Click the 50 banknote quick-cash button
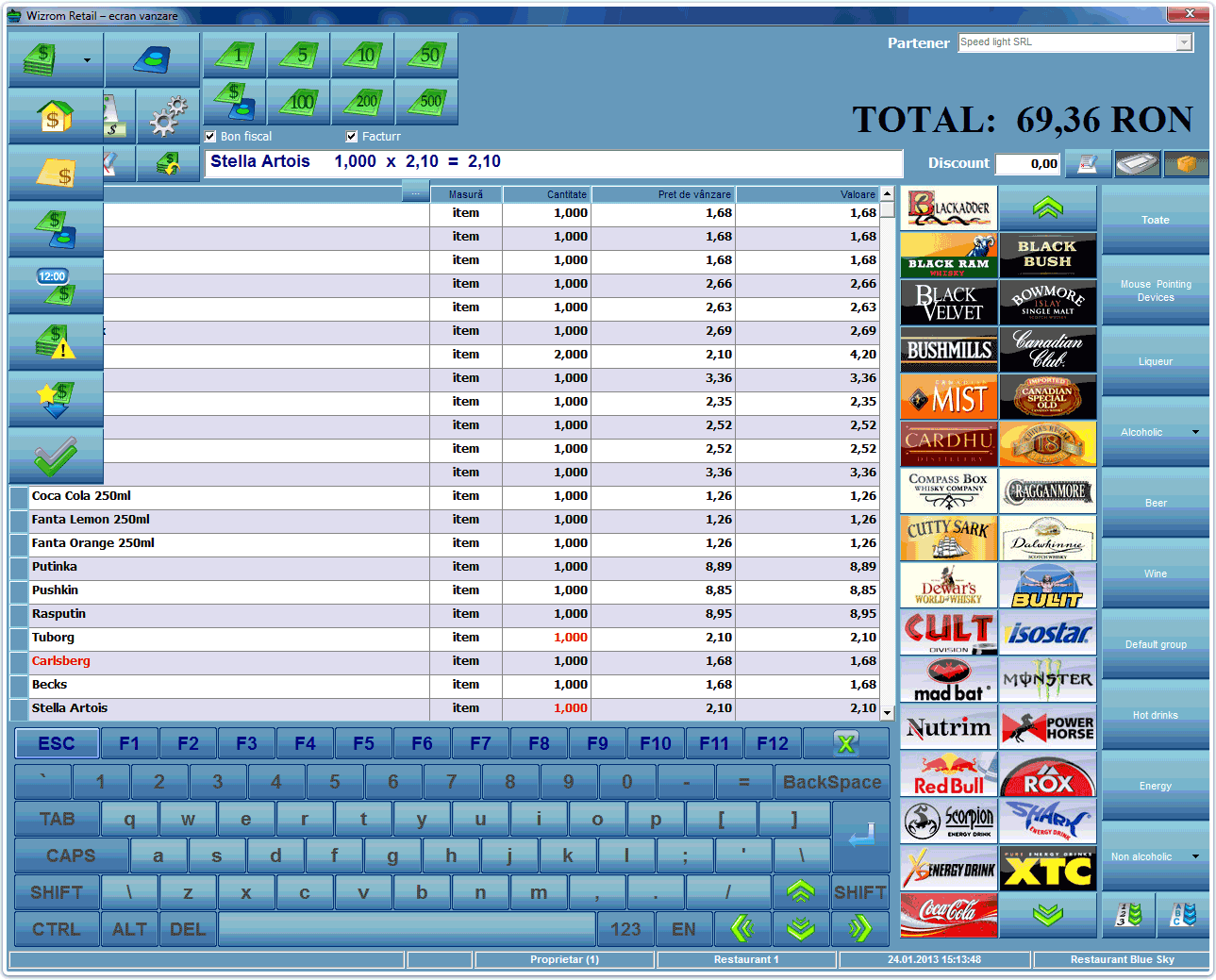Viewport: 1216px width, 980px height. 427,56
